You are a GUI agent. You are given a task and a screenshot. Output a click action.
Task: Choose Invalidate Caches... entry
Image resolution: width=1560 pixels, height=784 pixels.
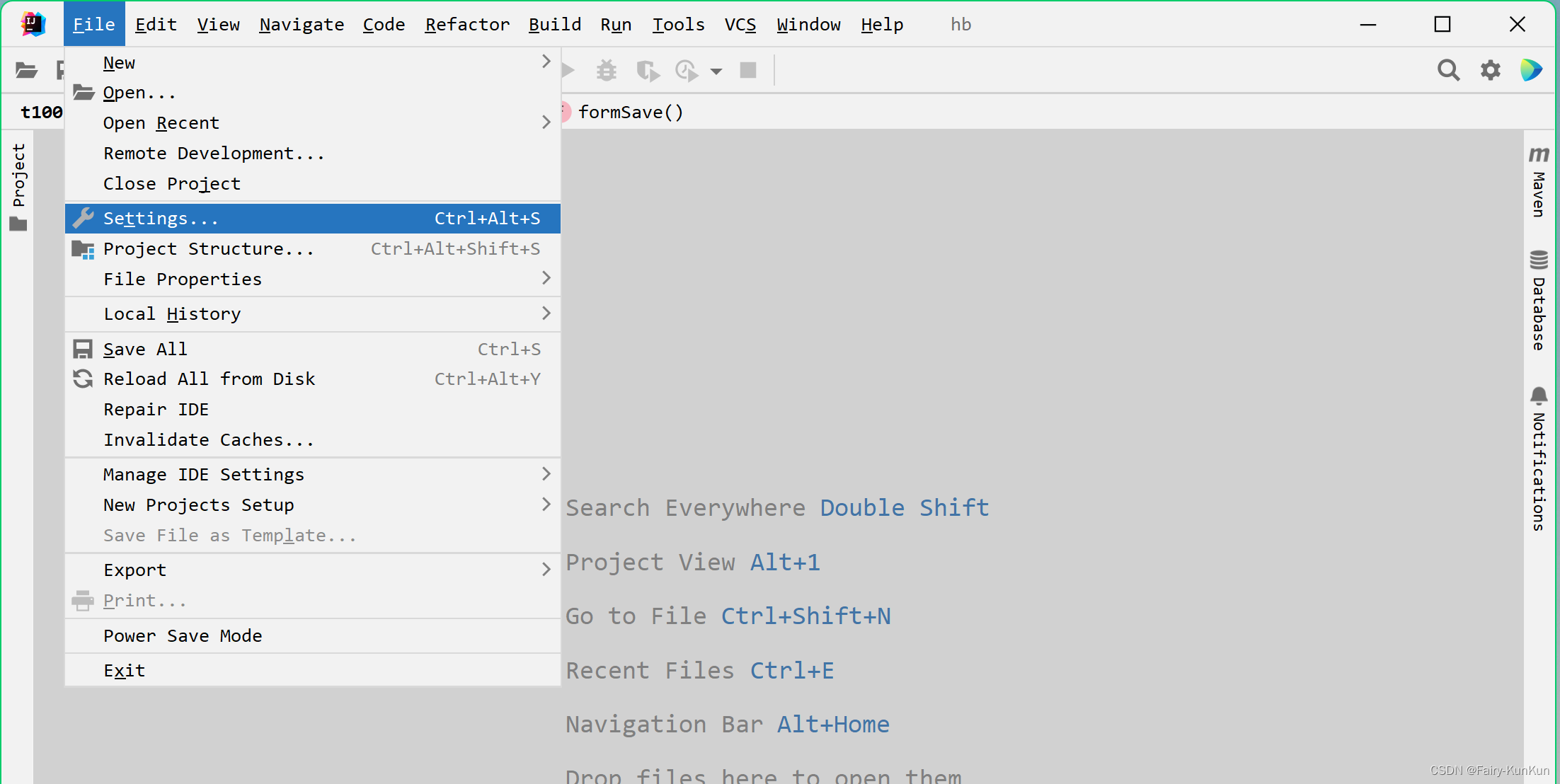pos(209,440)
